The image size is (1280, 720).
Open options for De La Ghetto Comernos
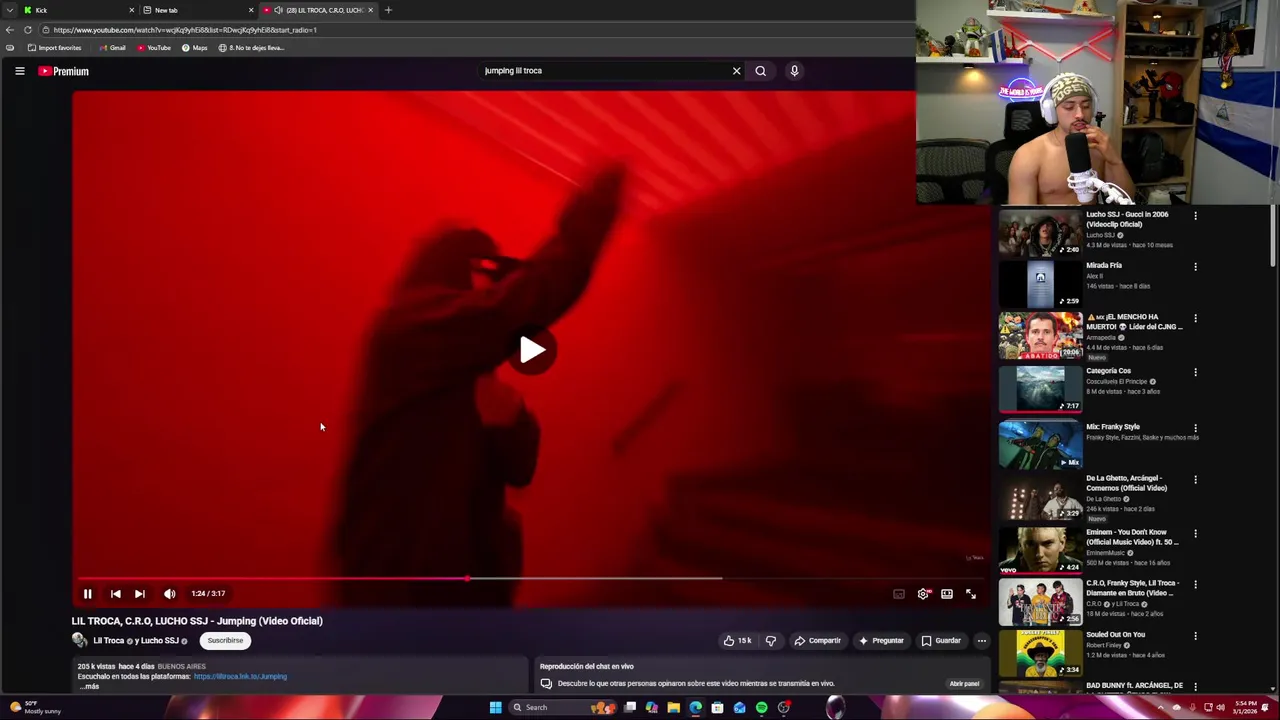[x=1195, y=480]
